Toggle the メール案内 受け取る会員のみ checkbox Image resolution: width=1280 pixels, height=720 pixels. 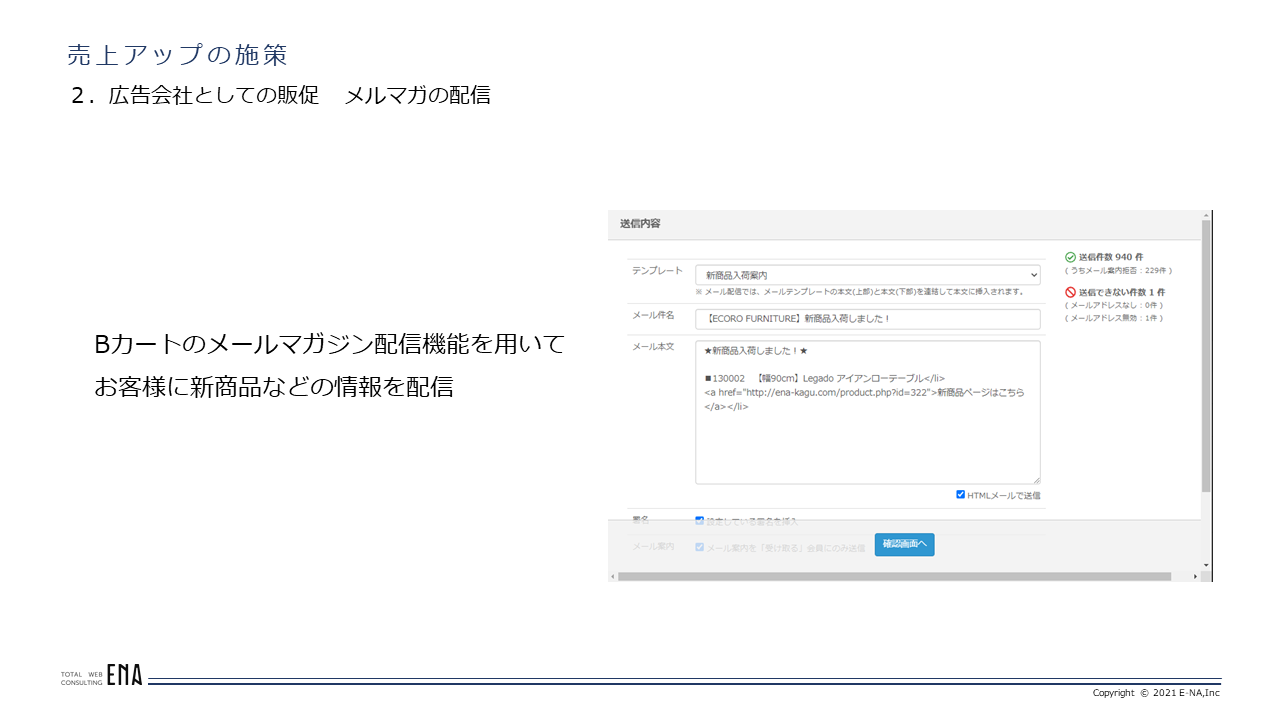[700, 547]
